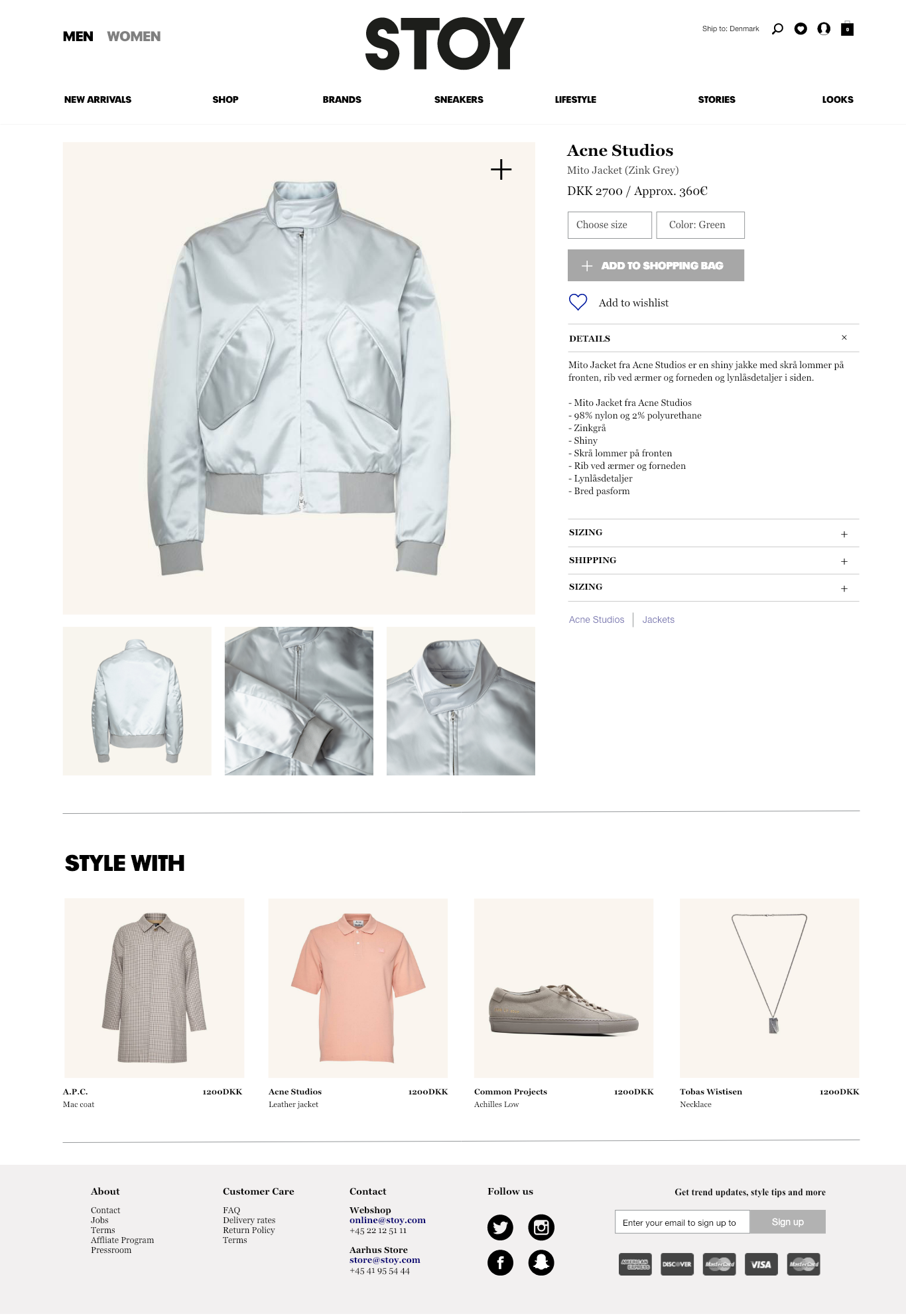Open the SNEAKERS menu item
Image resolution: width=906 pixels, height=1316 pixels.
(x=458, y=99)
